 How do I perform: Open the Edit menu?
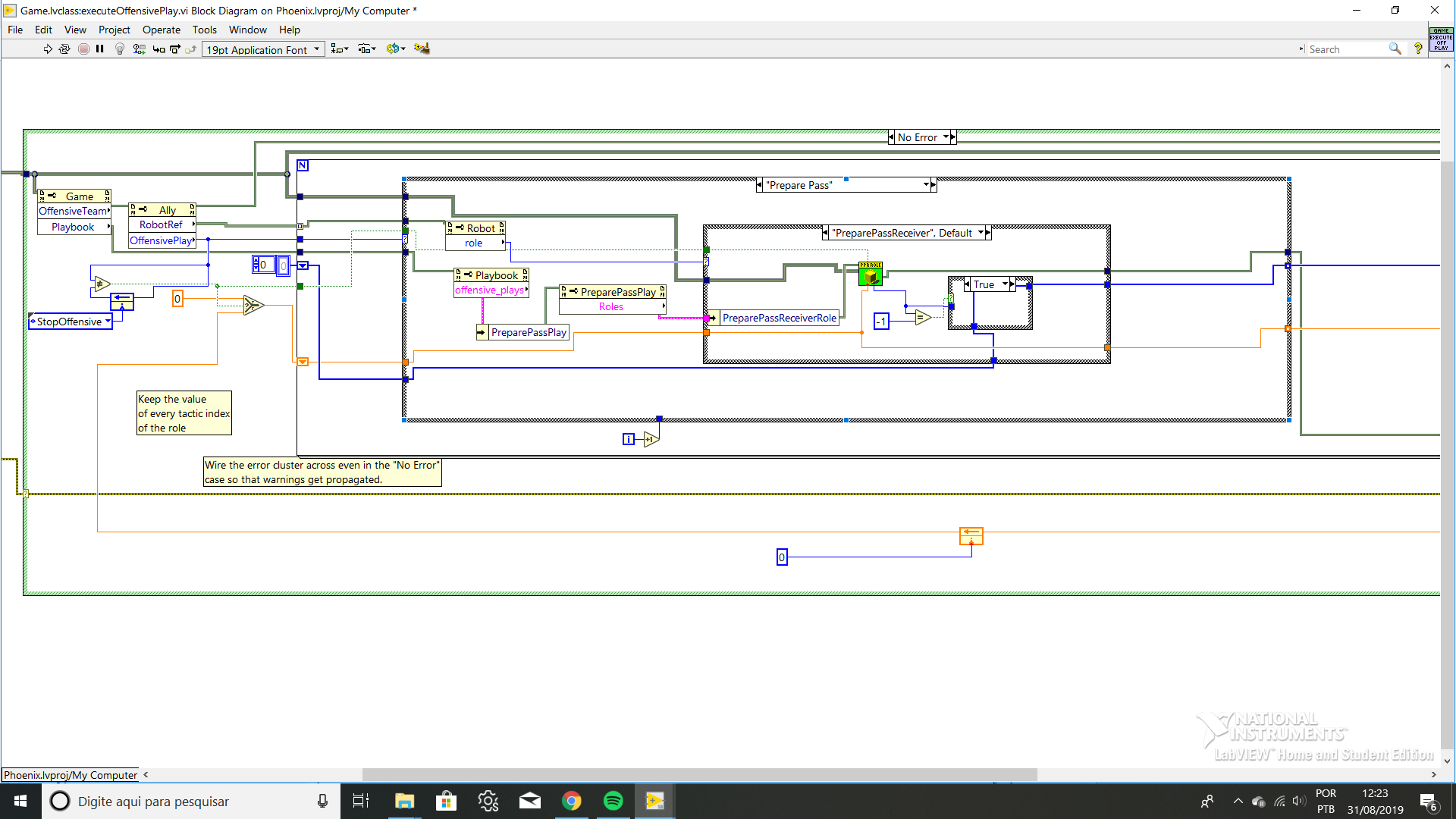pos(43,30)
